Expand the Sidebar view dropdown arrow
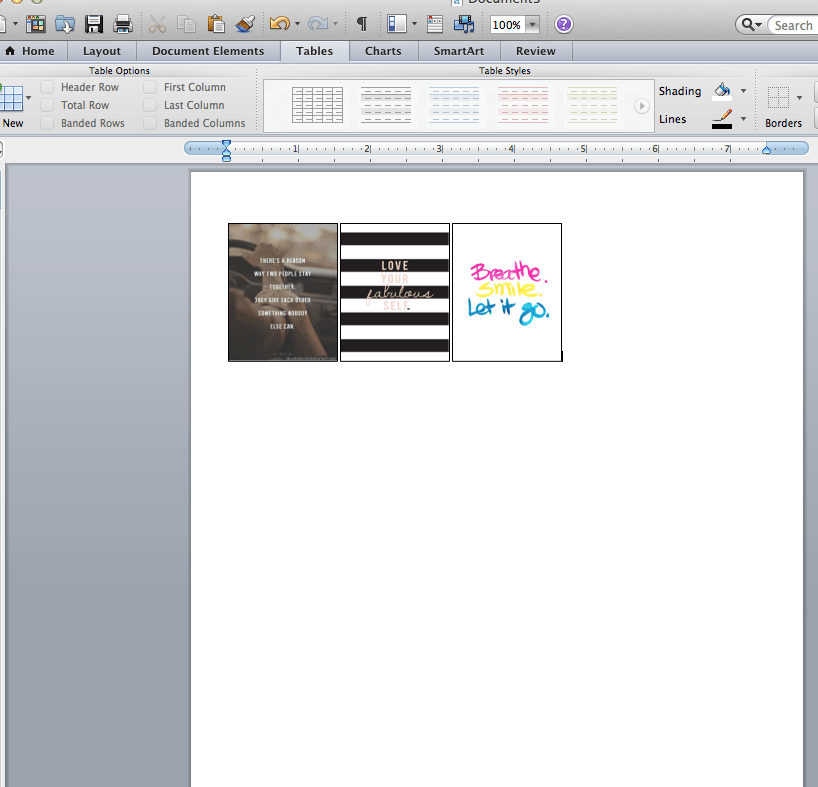The height and width of the screenshot is (787, 818). tap(414, 24)
